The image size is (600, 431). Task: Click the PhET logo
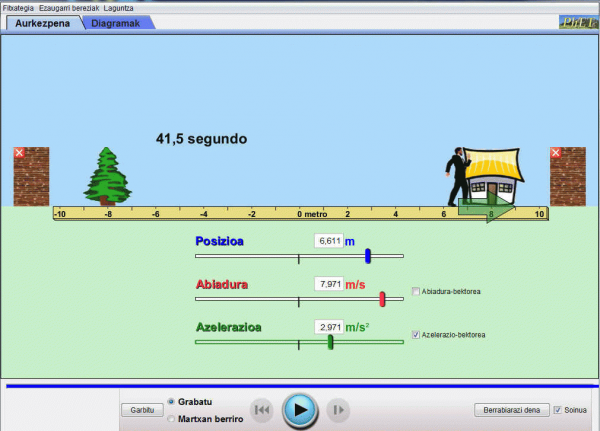tap(578, 22)
